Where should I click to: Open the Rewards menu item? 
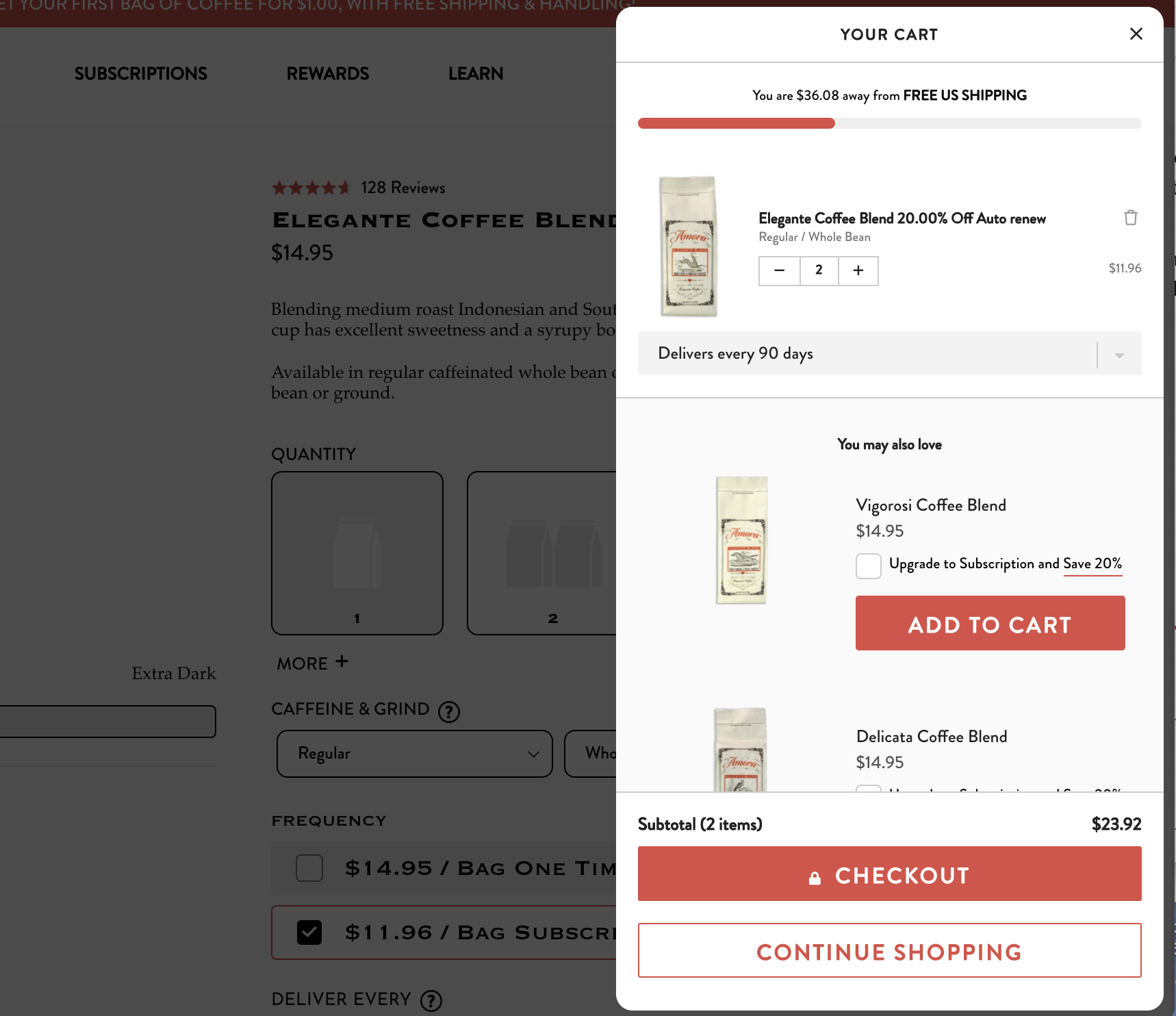[x=327, y=73]
